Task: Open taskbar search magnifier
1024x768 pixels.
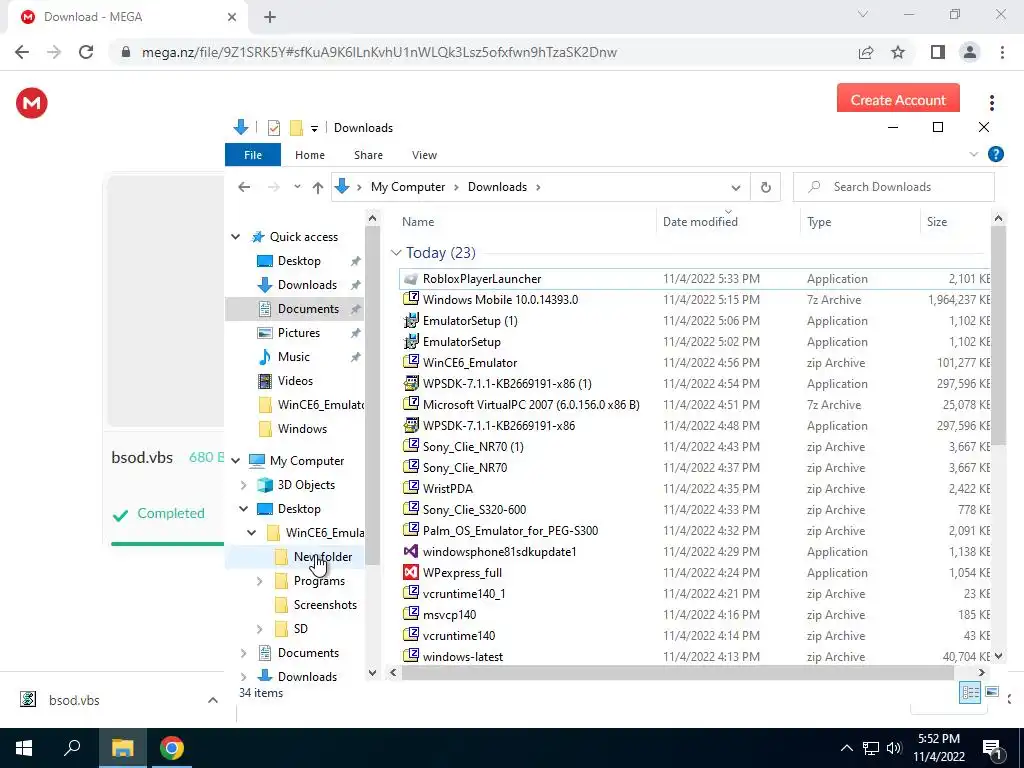Action: tap(72, 748)
